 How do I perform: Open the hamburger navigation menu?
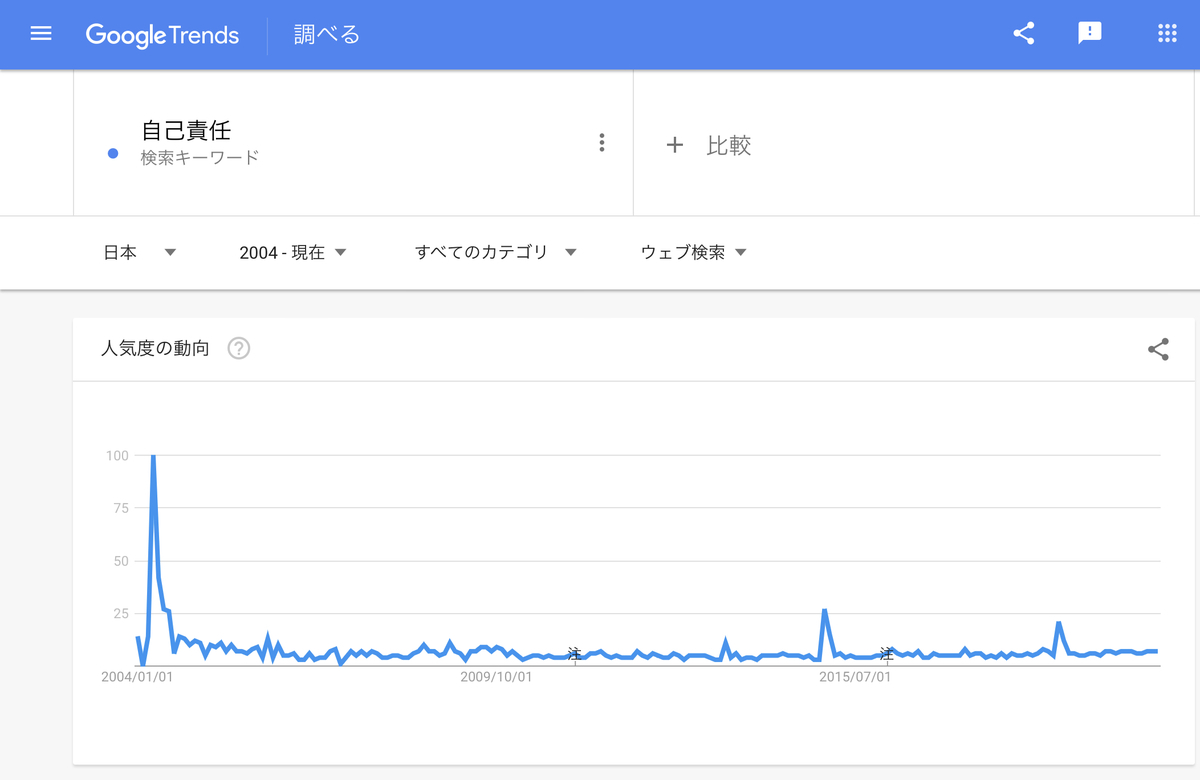coord(40,33)
